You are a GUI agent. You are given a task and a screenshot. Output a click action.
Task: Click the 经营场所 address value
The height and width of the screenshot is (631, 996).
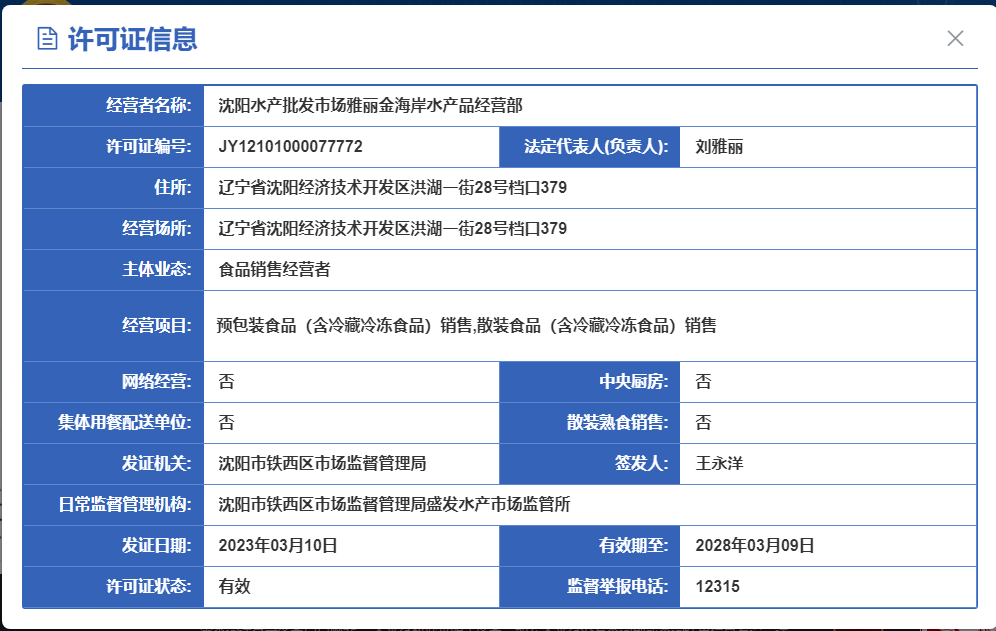click(x=393, y=229)
